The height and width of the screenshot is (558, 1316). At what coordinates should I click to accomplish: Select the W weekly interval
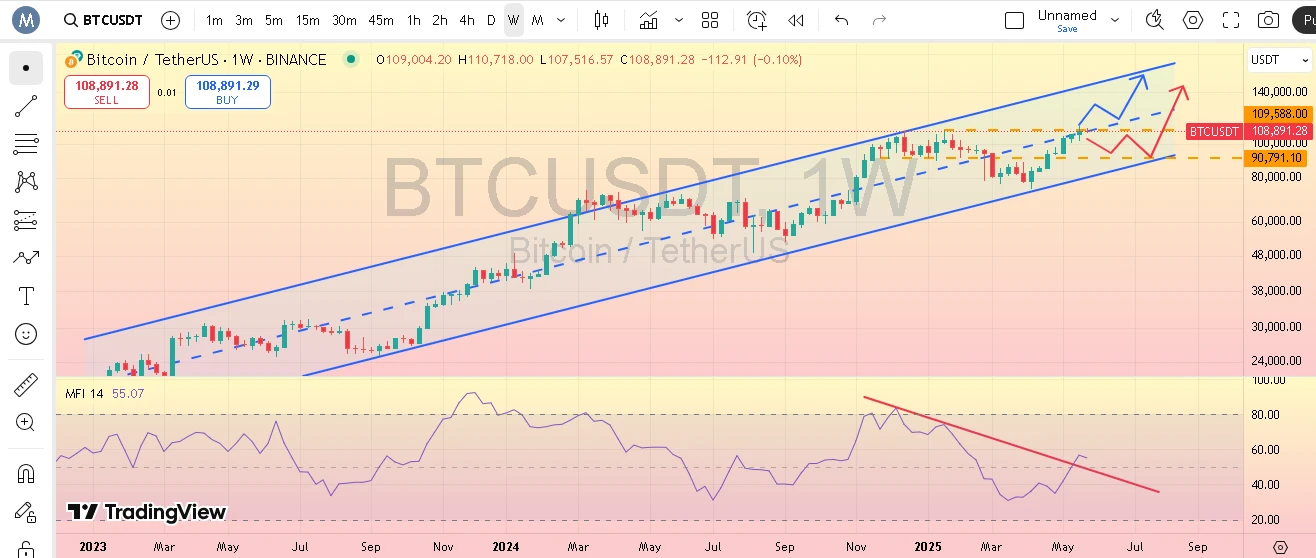[513, 20]
